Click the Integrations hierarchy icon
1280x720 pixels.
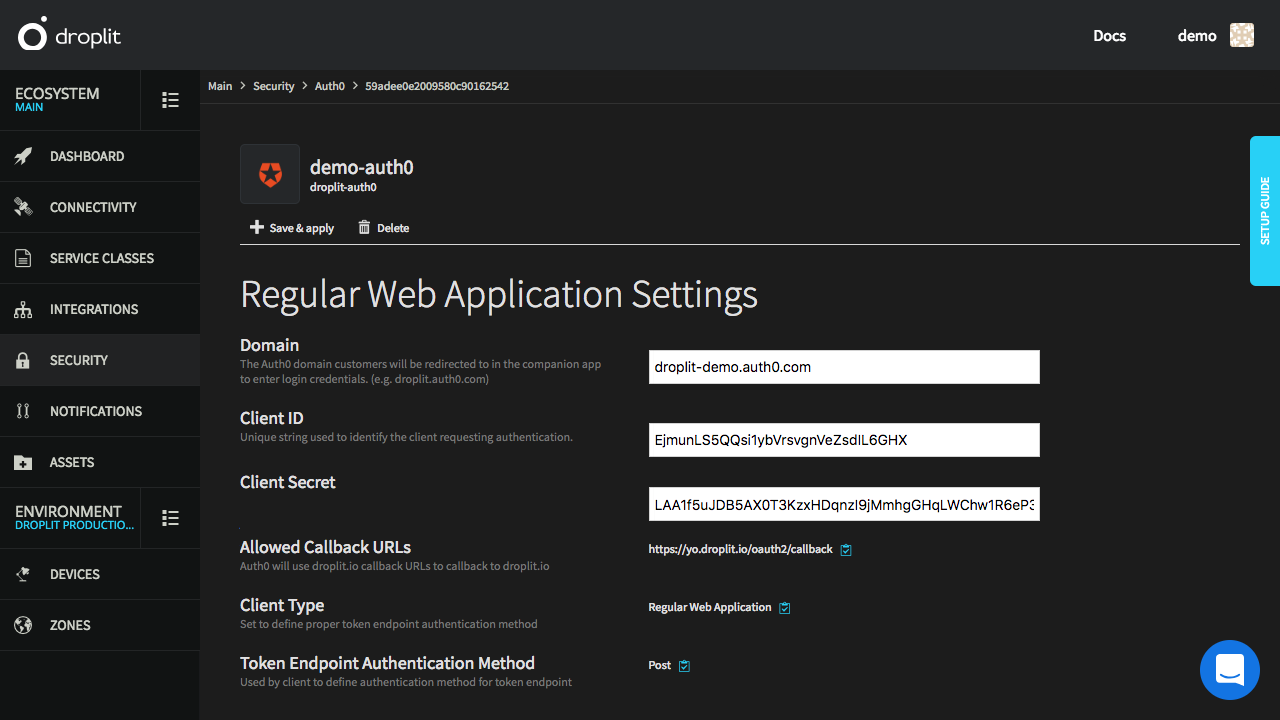click(x=23, y=309)
